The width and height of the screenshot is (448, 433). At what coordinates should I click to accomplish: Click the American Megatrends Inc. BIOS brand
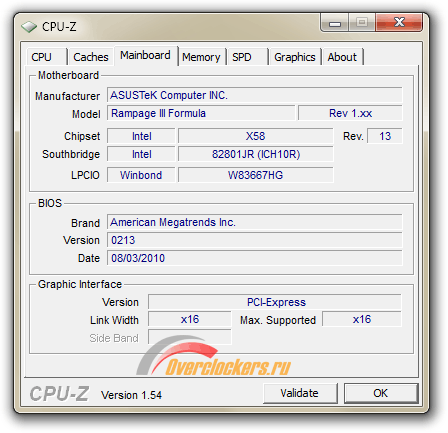click(x=255, y=222)
